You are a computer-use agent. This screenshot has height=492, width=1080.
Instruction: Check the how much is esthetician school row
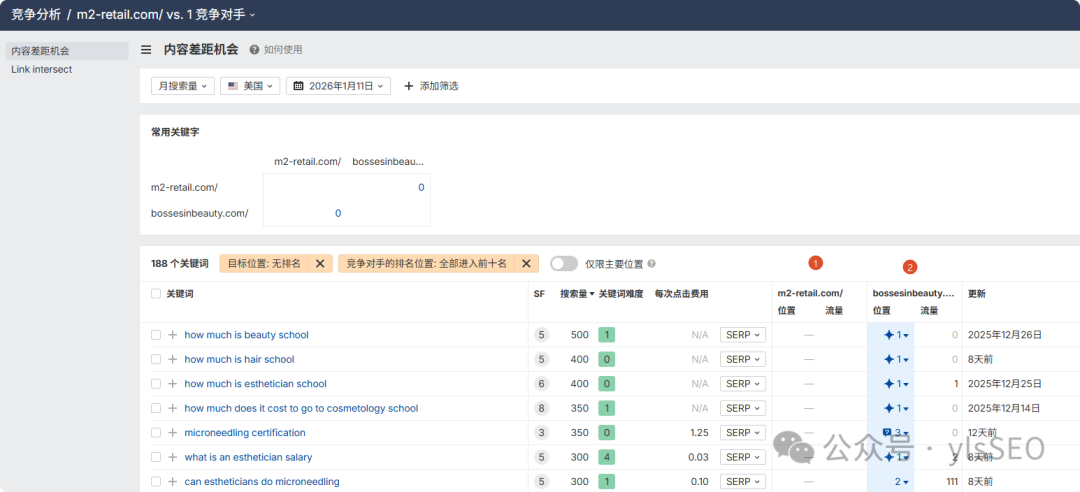coord(156,384)
